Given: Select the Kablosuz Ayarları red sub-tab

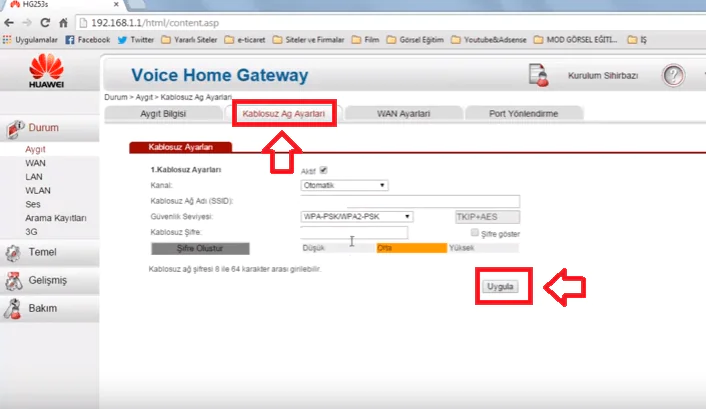Looking at the screenshot, I should [181, 147].
